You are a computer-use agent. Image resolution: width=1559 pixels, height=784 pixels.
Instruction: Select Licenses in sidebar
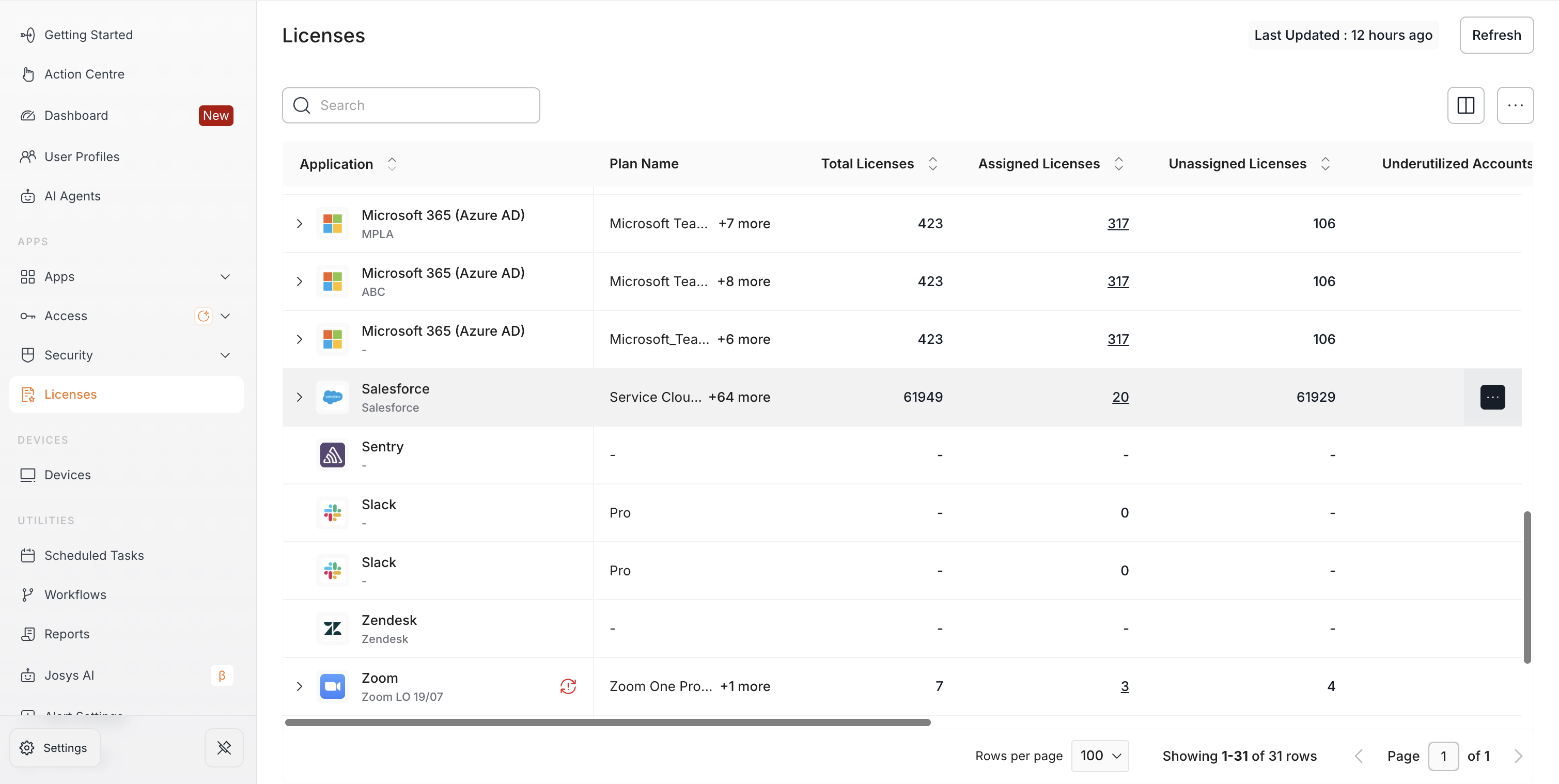[x=127, y=395]
